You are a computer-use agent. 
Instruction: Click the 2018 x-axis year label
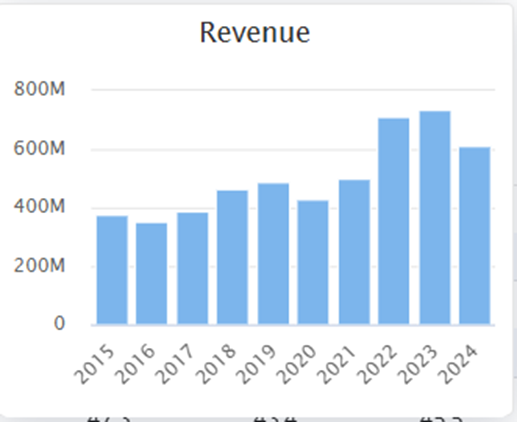tap(215, 364)
